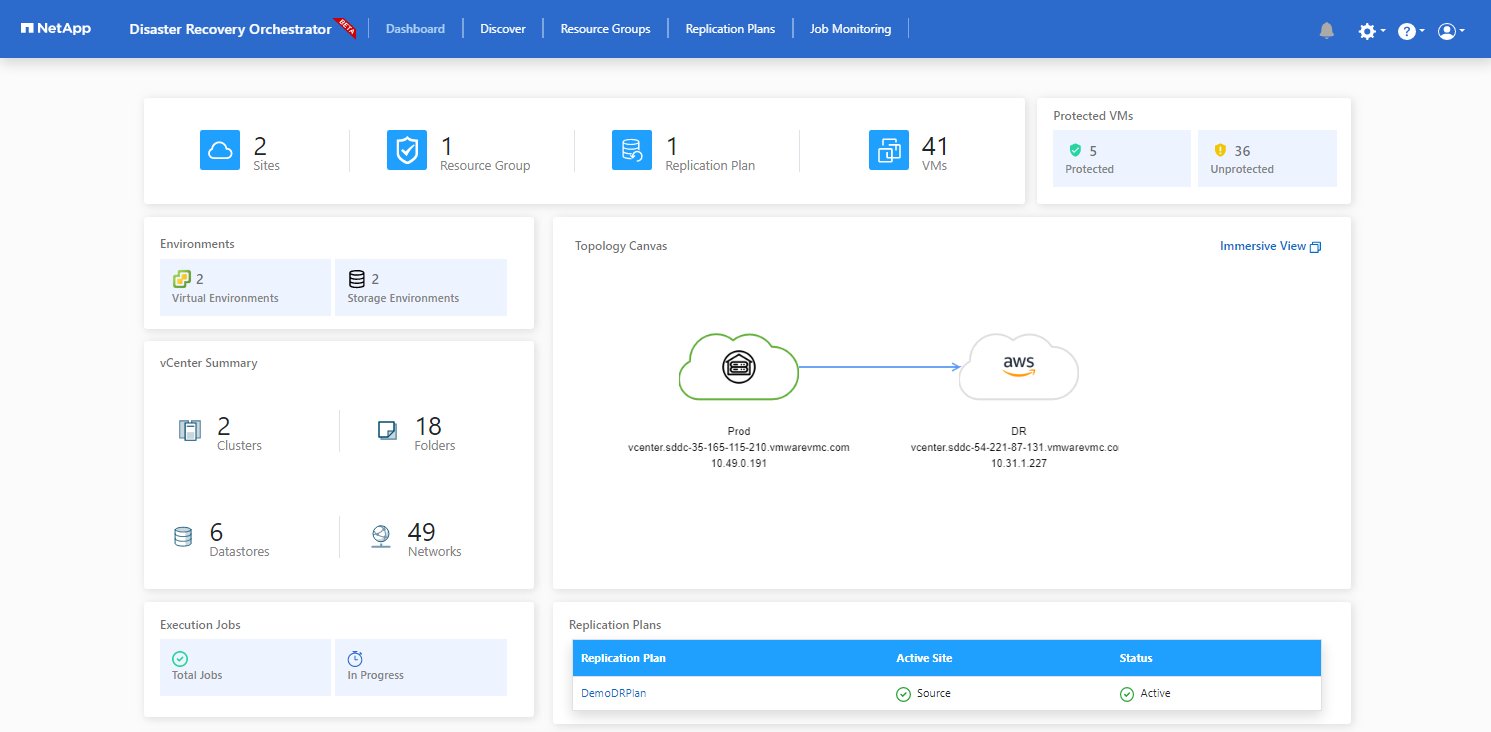
Task: Click the Source active site check icon
Action: [903, 693]
